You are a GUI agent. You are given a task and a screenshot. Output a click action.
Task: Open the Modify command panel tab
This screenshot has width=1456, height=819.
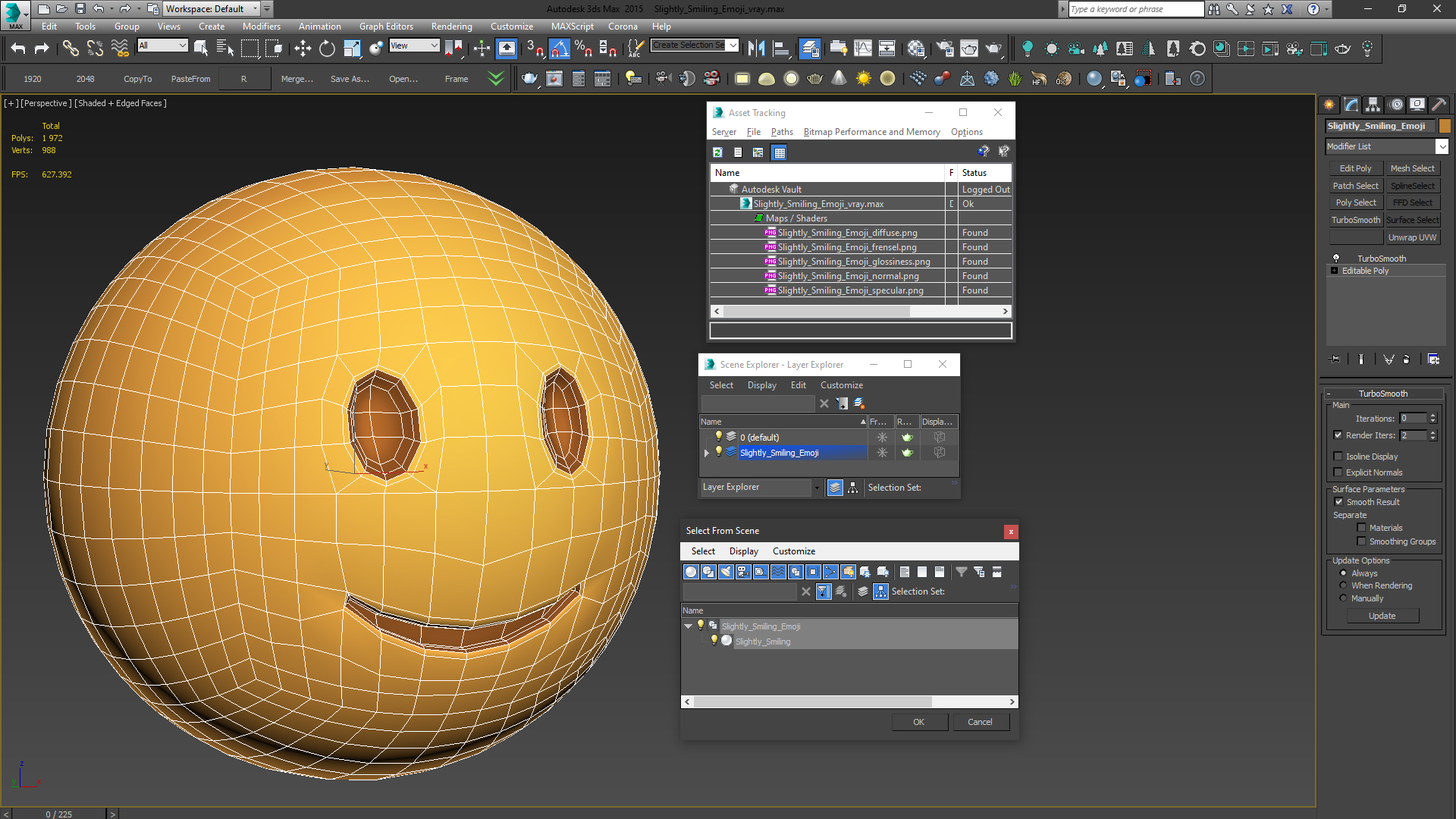[1351, 105]
